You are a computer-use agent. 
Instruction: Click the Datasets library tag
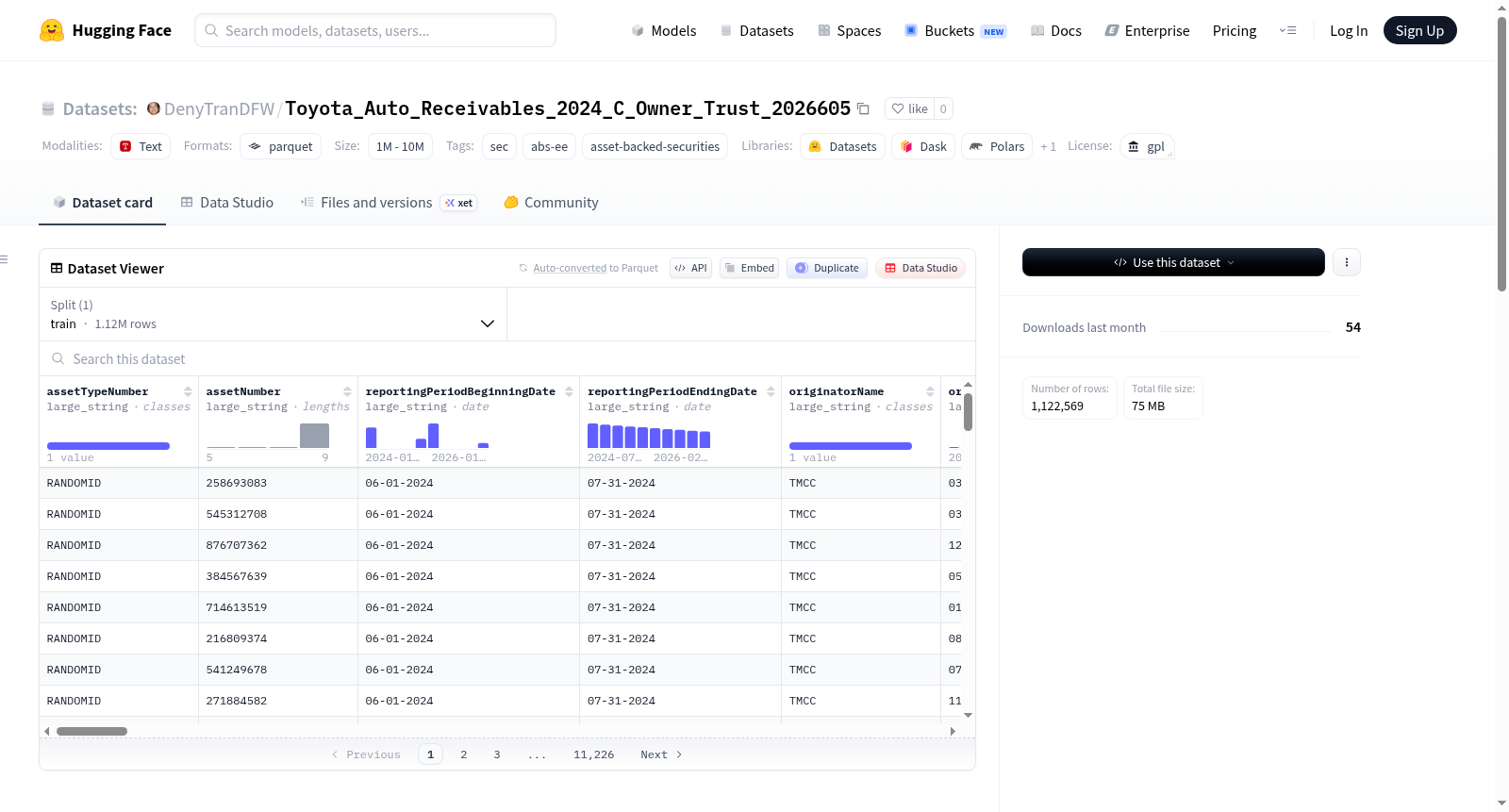coord(842,146)
